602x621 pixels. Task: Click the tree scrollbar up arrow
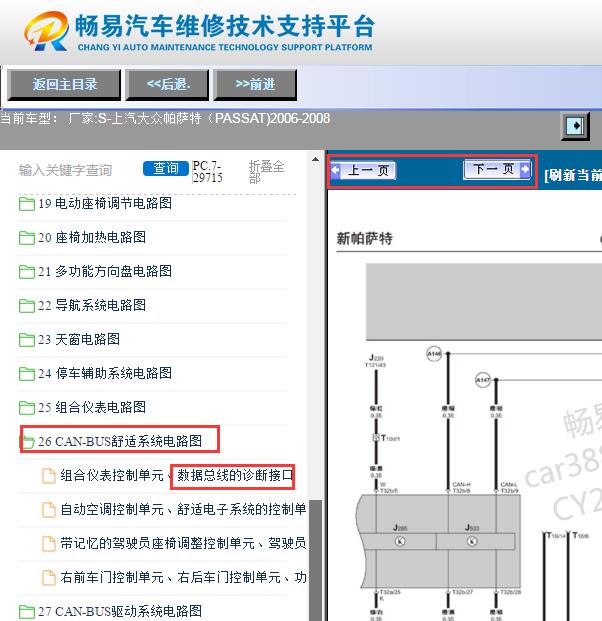click(315, 160)
